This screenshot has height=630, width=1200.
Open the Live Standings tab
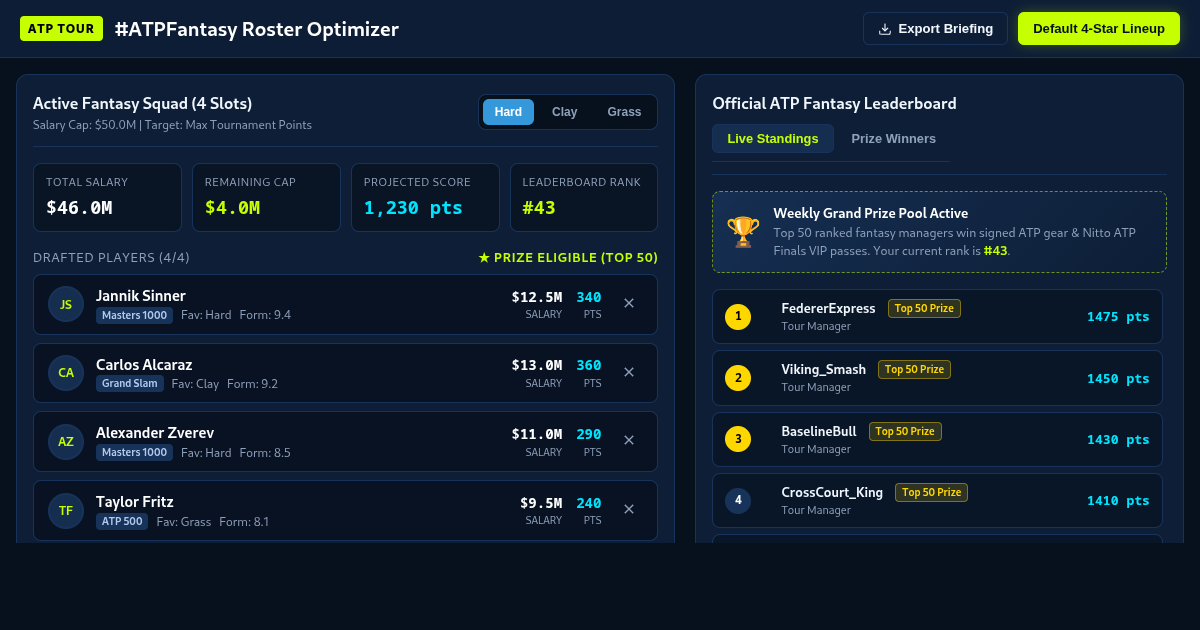pos(773,138)
